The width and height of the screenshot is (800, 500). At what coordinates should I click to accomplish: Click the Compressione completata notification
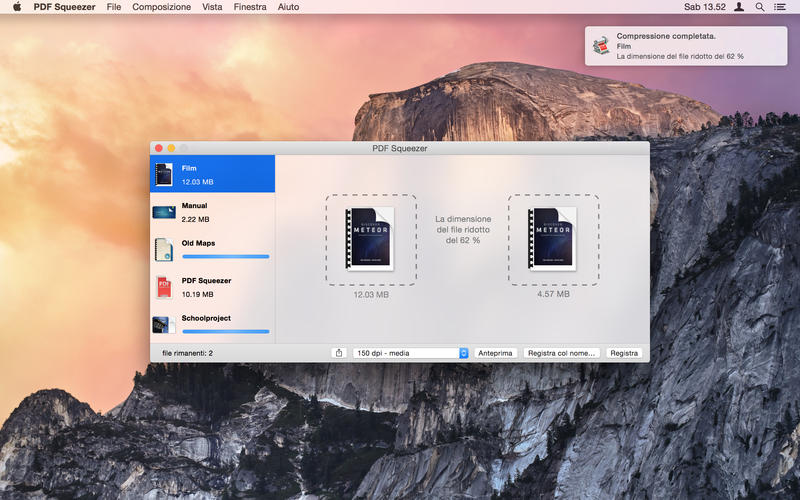pyautogui.click(x=690, y=44)
